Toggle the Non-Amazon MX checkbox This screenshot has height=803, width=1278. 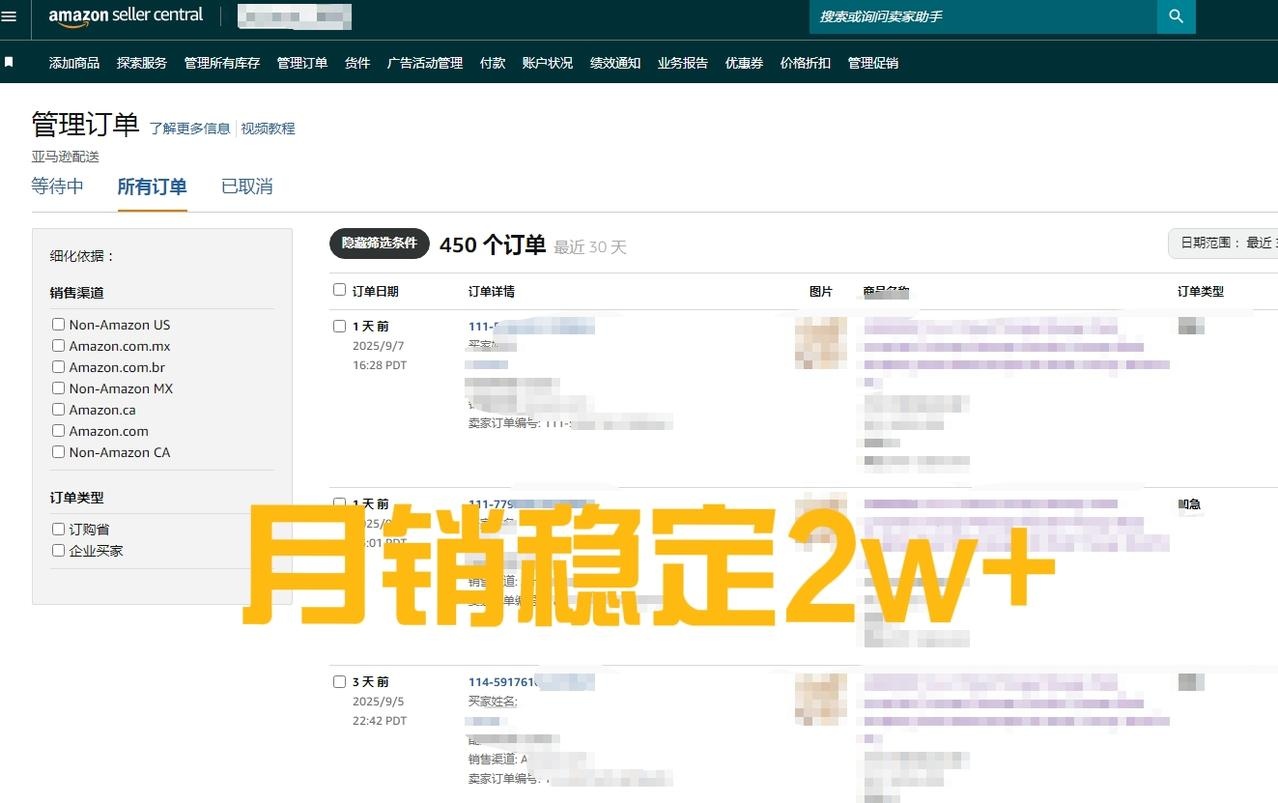(x=59, y=388)
